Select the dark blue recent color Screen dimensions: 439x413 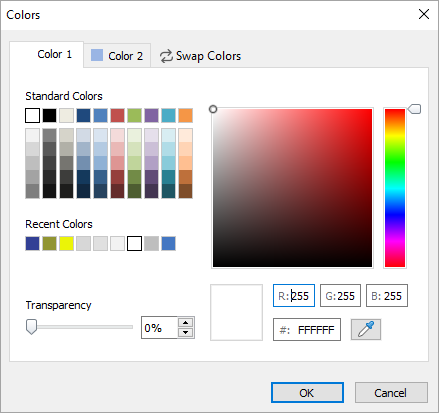(x=32, y=243)
